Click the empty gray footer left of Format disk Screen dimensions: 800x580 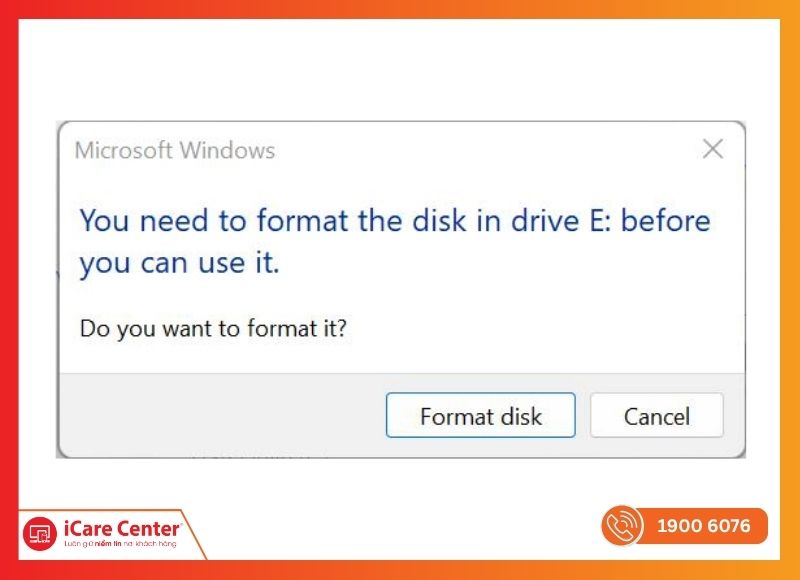[x=220, y=415]
